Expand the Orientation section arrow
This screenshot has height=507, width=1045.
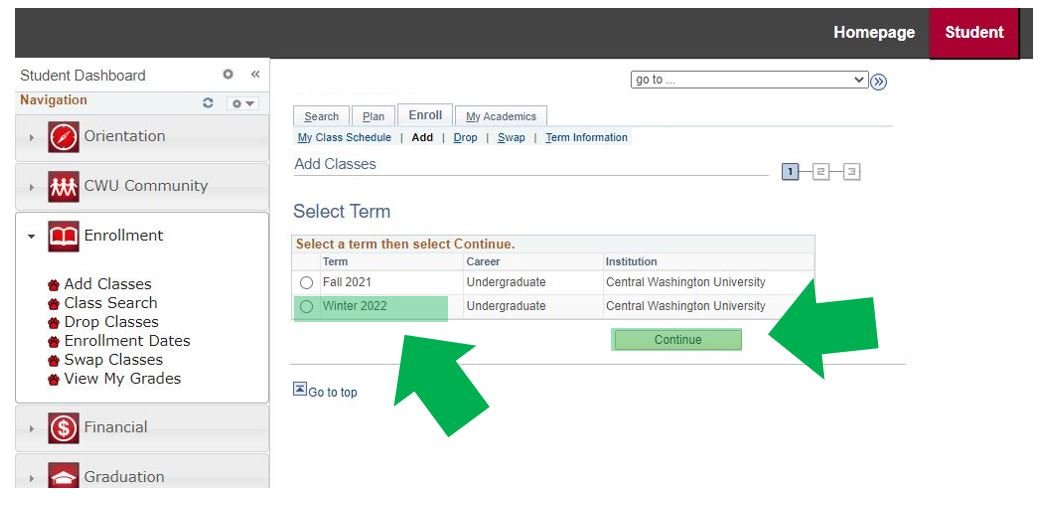[x=31, y=137]
